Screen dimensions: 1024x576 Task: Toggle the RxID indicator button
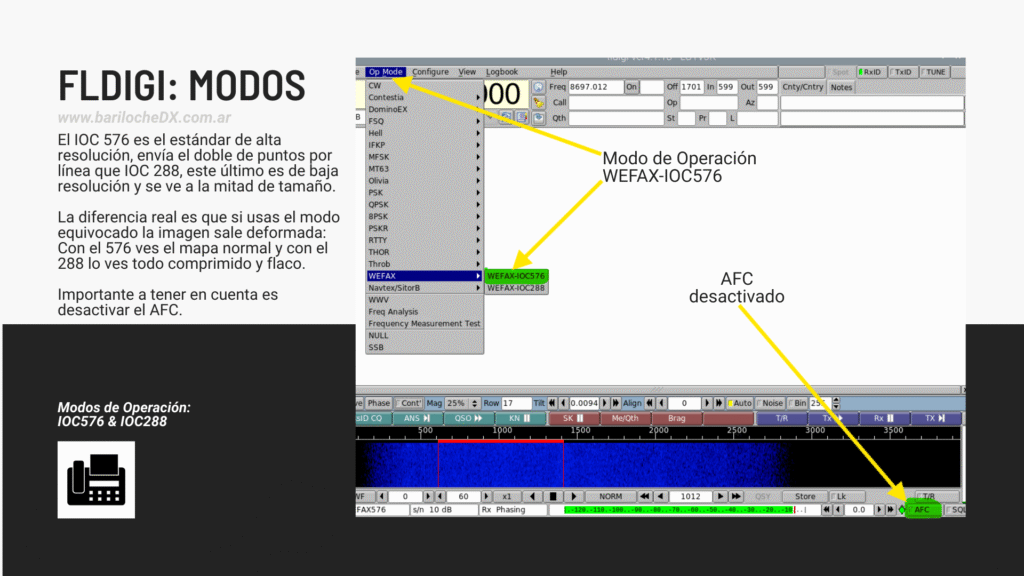click(869, 72)
